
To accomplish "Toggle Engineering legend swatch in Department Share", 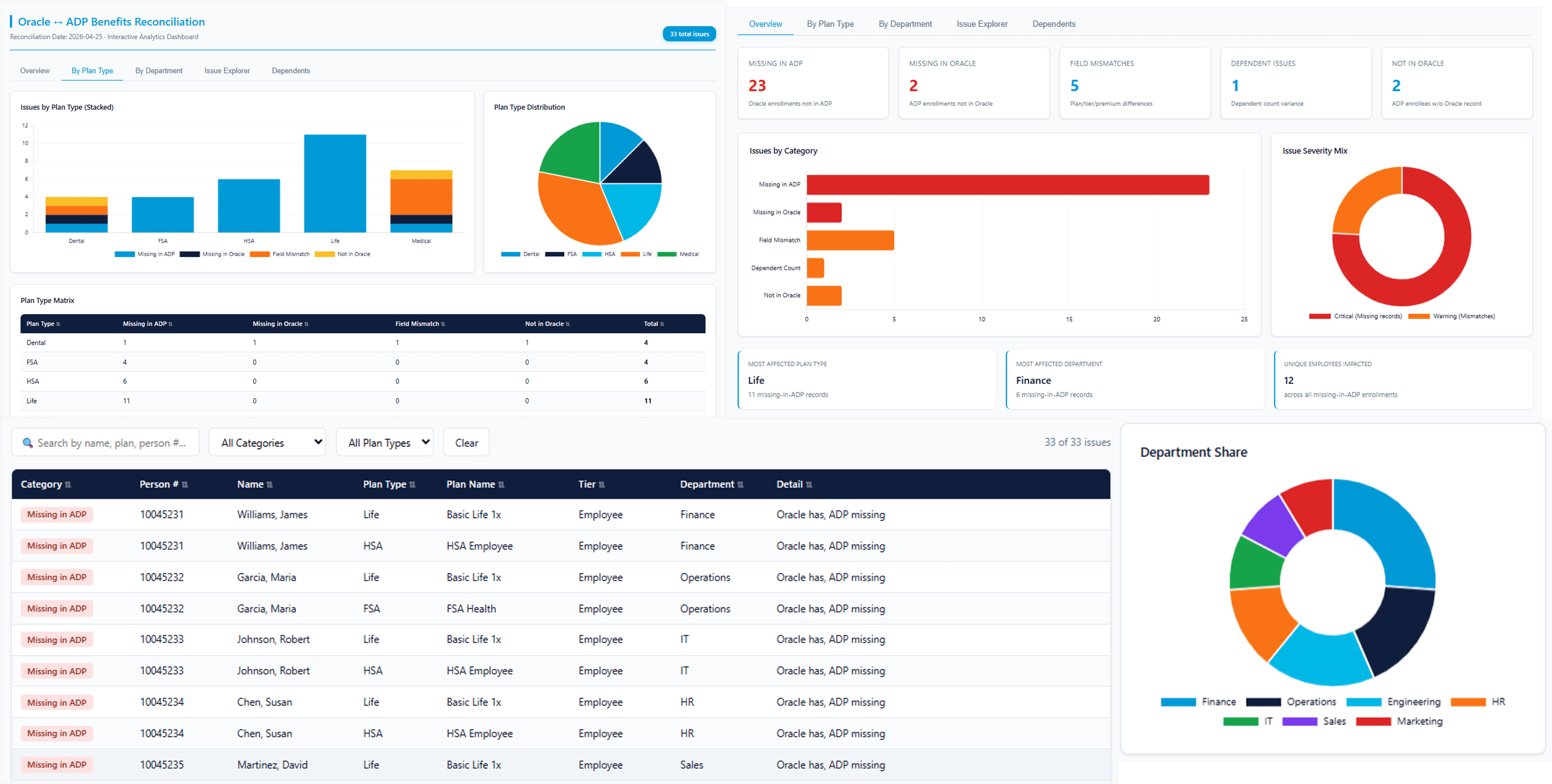I will (1363, 702).
